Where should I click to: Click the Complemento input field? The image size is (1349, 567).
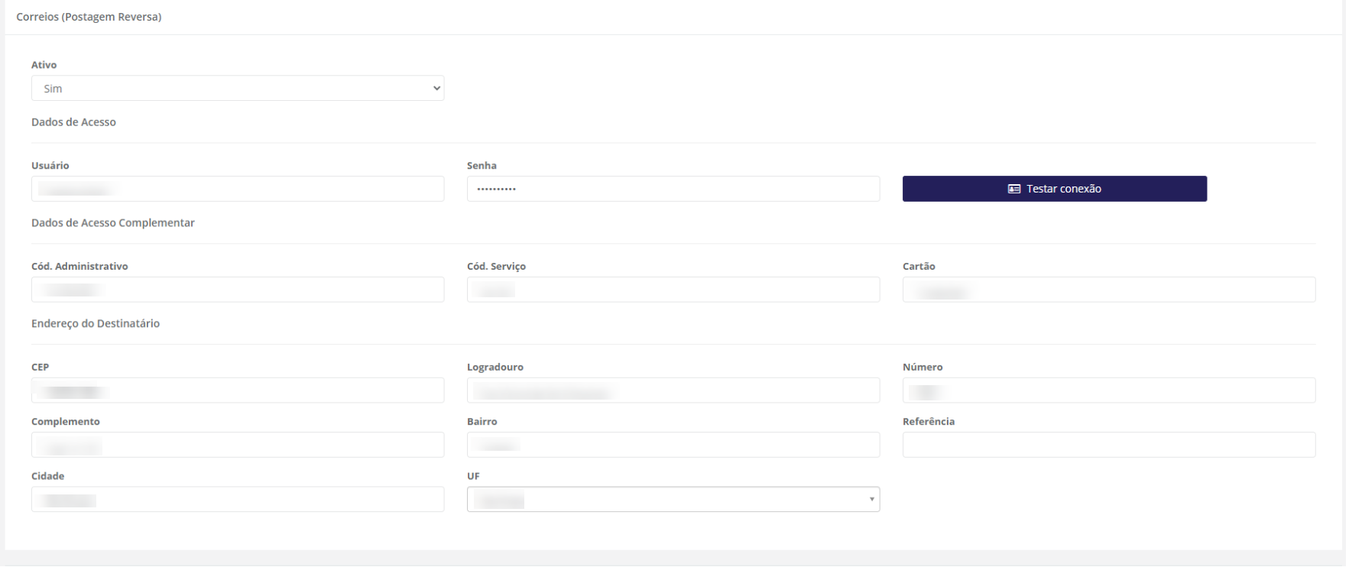coord(237,445)
